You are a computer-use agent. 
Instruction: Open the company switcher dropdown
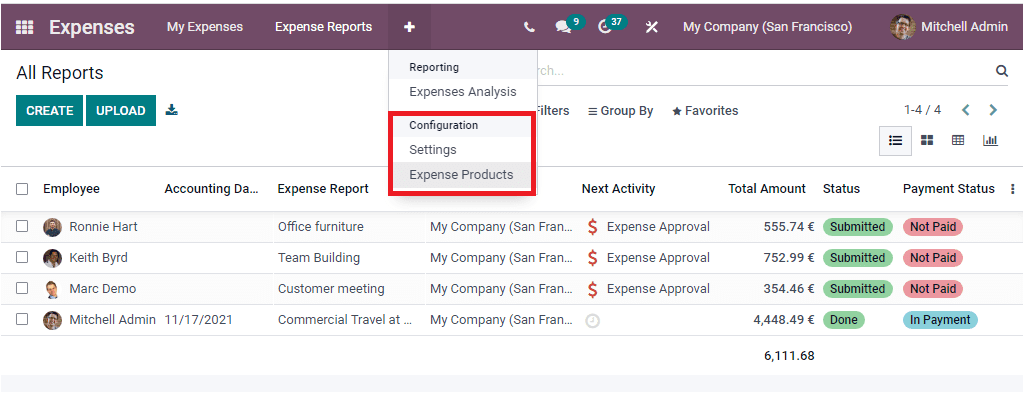tap(767, 27)
